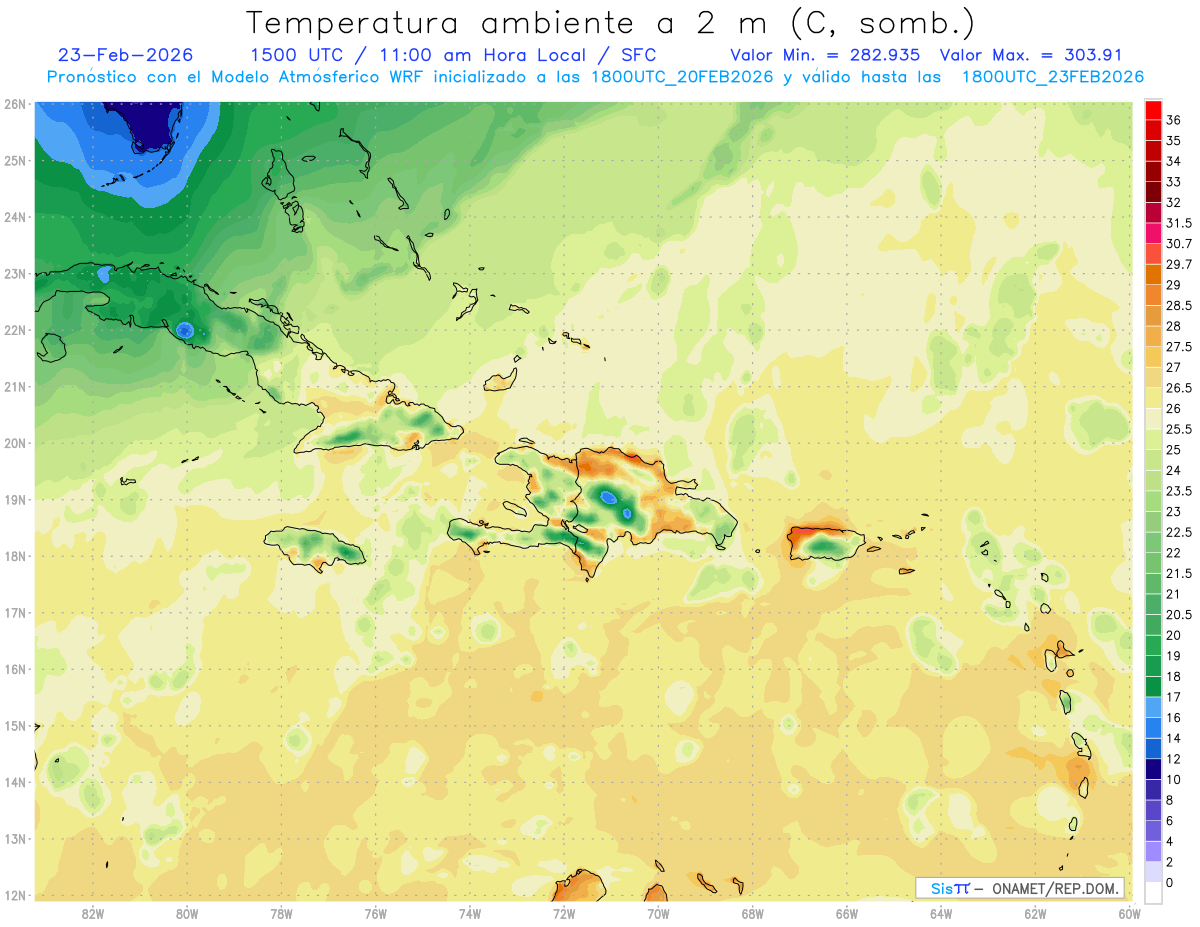The width and height of the screenshot is (1200, 927).
Task: Click the '1500 UTC / 11:00 am Hora Local / SFC' text
Action: click(x=453, y=55)
